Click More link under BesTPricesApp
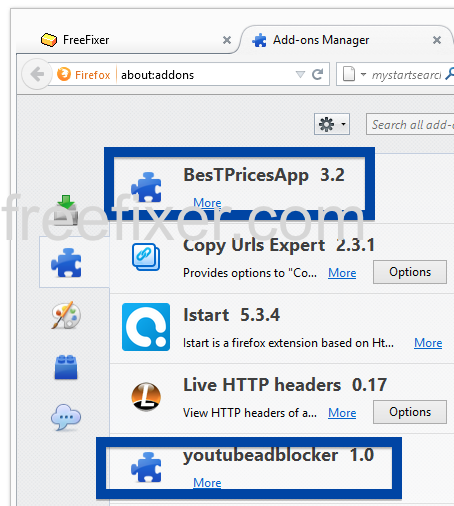This screenshot has height=506, width=454. coord(207,203)
